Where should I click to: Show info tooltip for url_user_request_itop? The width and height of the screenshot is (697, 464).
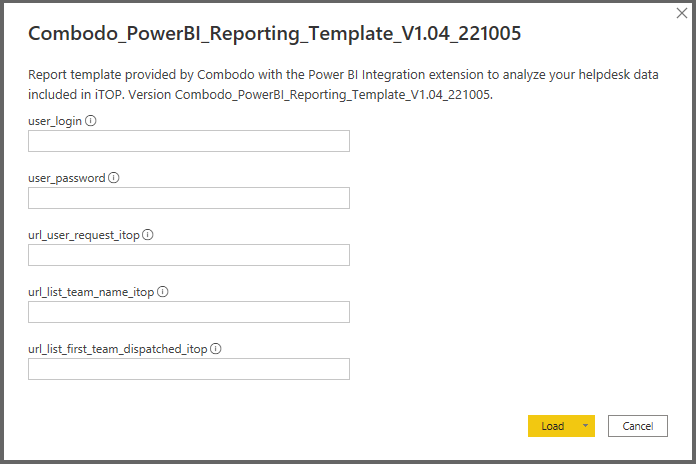[x=148, y=235]
